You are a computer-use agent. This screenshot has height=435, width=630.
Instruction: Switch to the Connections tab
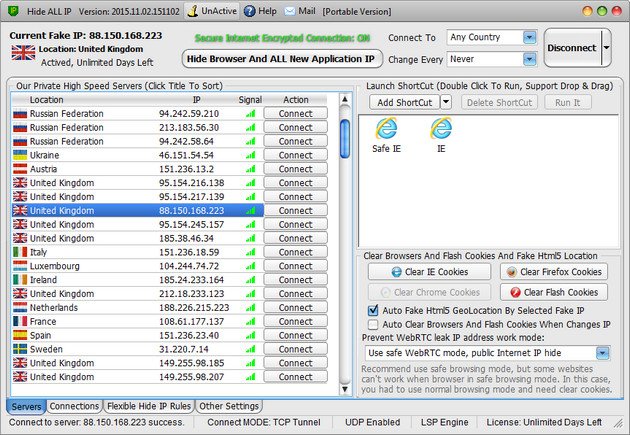74,406
